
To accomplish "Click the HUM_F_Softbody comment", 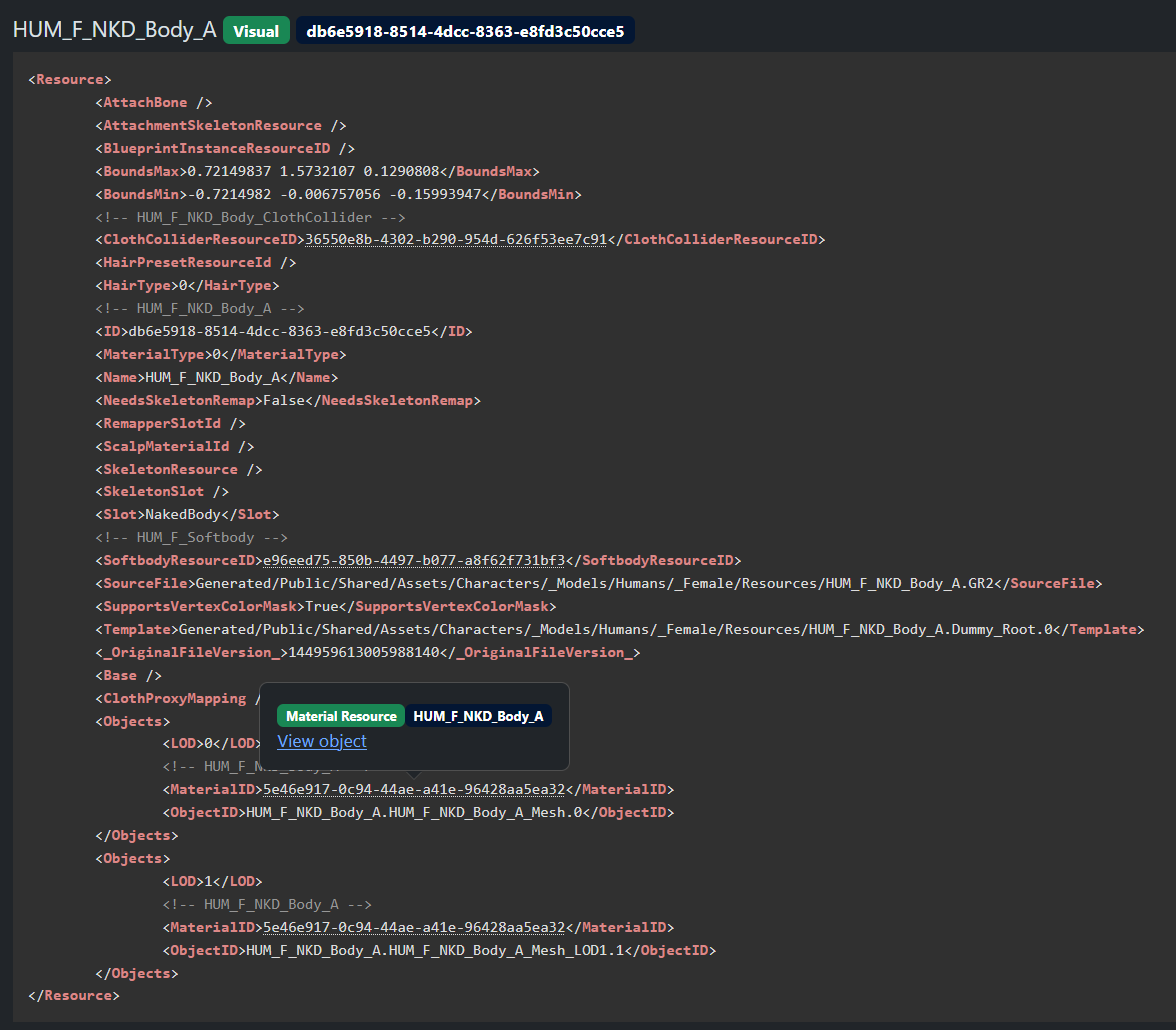I will (191, 537).
